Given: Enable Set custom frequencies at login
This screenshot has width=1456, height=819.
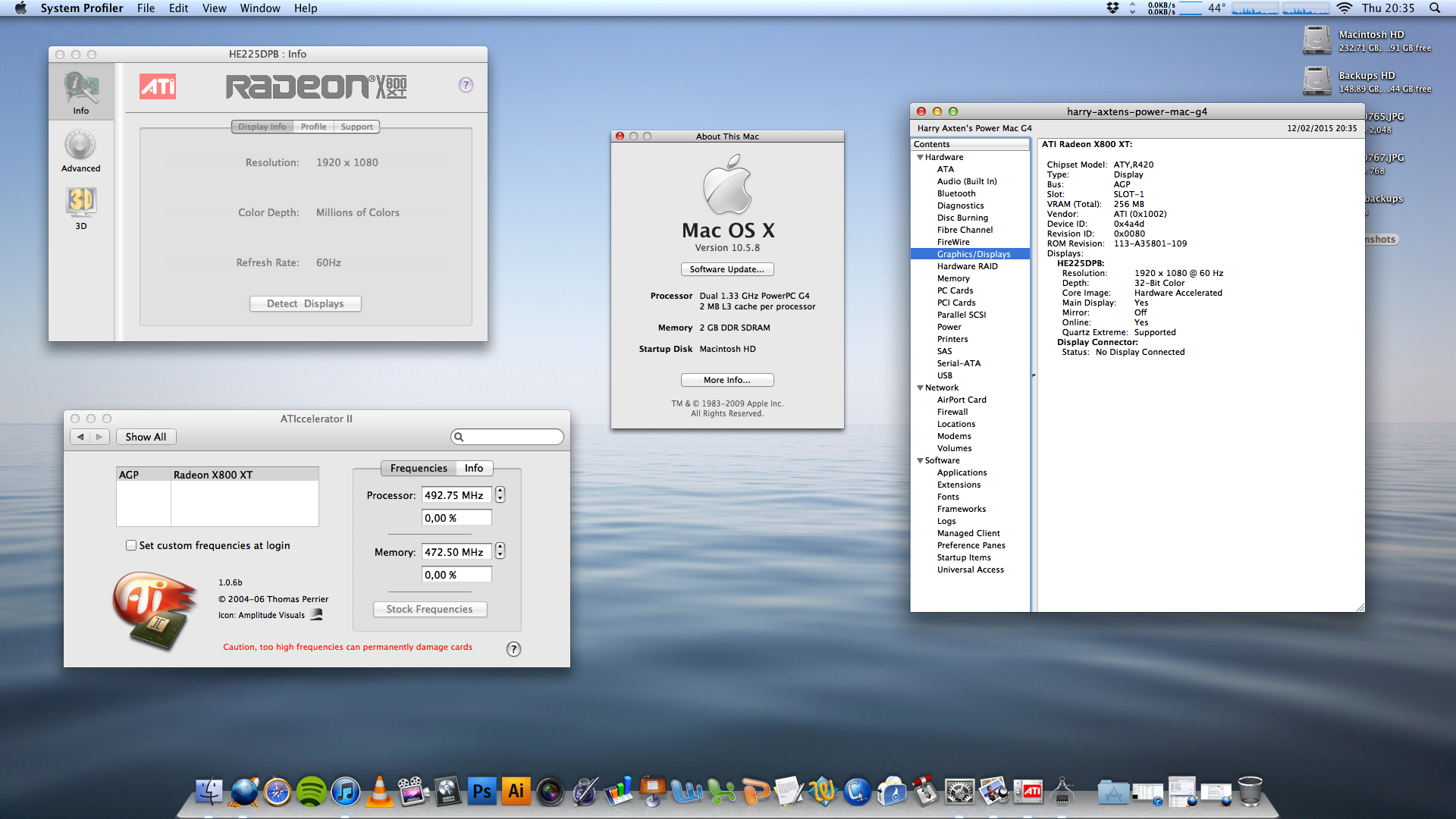Looking at the screenshot, I should (131, 545).
